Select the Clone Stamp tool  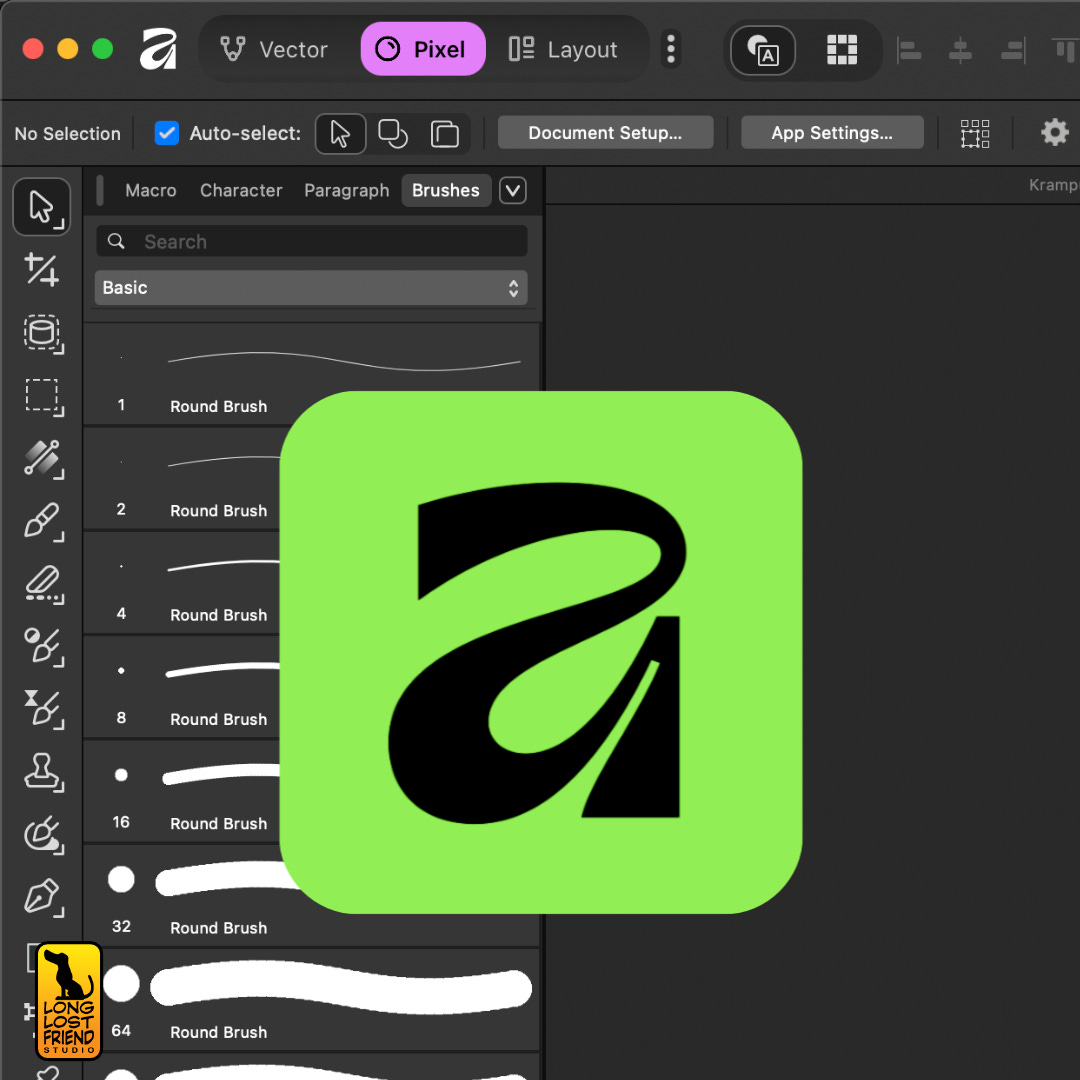point(43,772)
